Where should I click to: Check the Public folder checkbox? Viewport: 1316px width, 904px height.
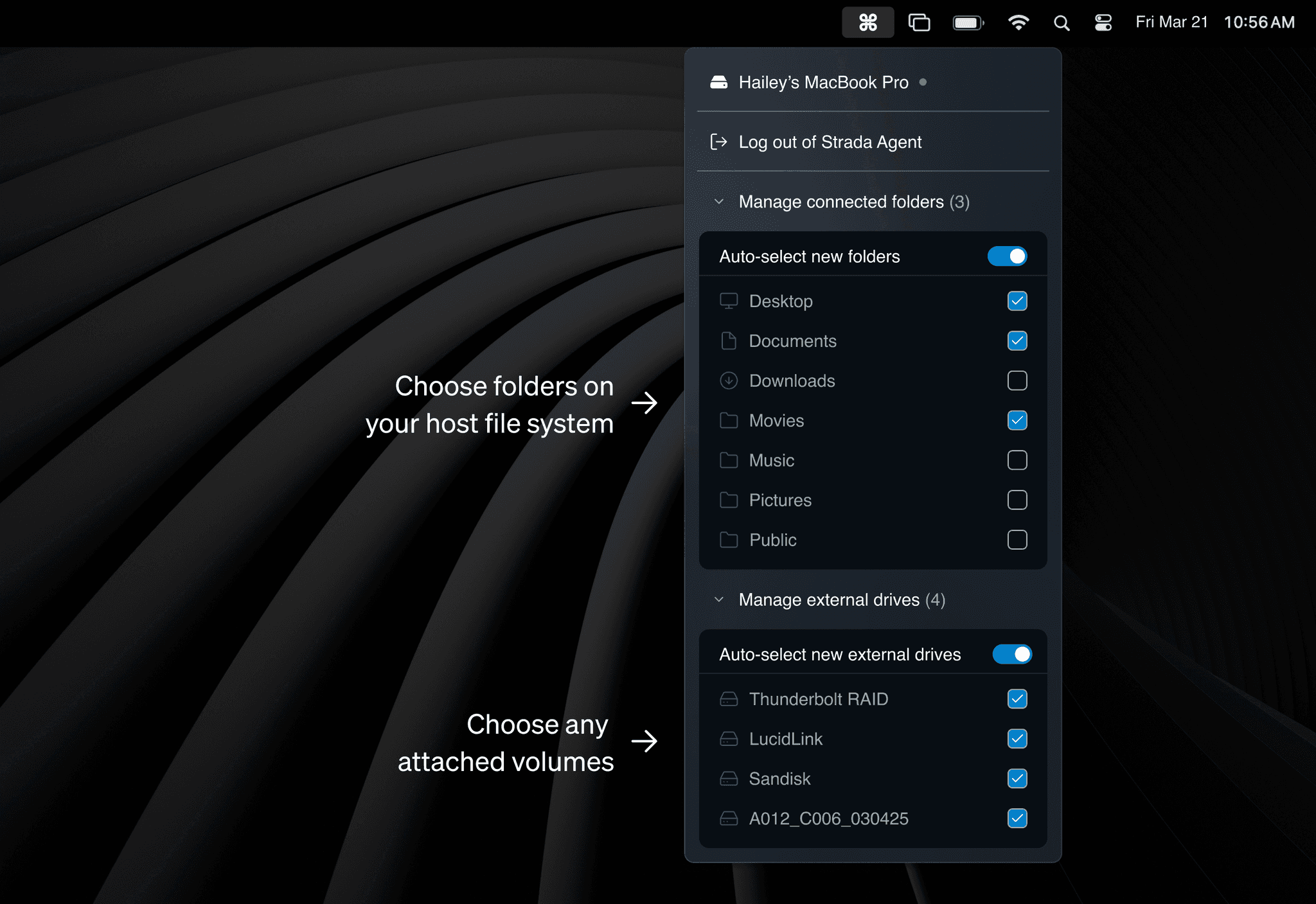[1017, 540]
